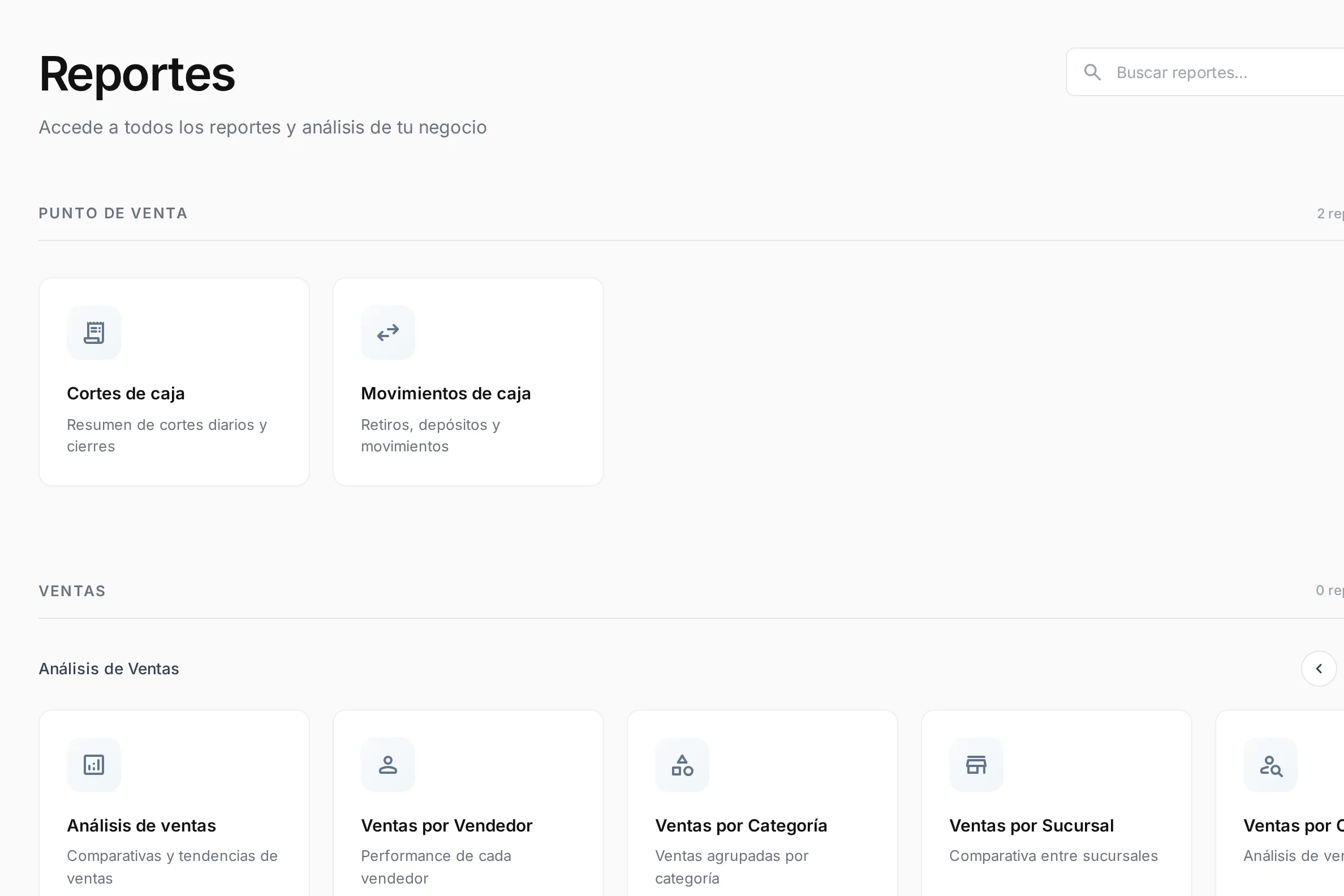
Task: Click 'Comparativas y tendencias de ventas' description
Action: click(x=172, y=867)
